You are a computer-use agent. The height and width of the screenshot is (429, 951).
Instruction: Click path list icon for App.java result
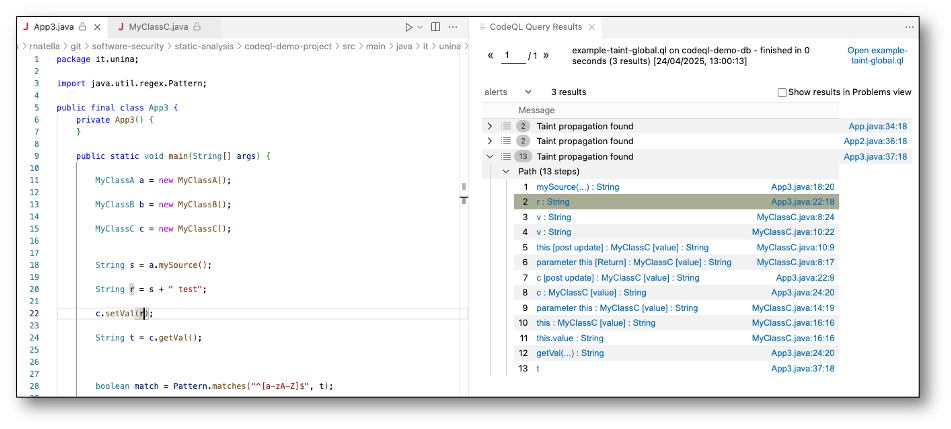pos(506,126)
